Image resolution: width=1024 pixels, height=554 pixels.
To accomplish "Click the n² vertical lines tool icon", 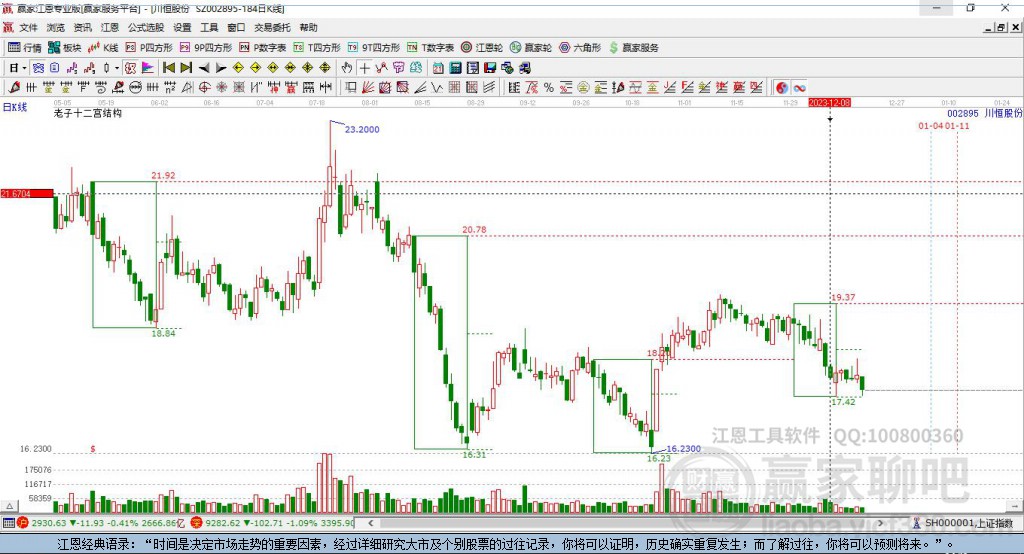I will point(170,88).
